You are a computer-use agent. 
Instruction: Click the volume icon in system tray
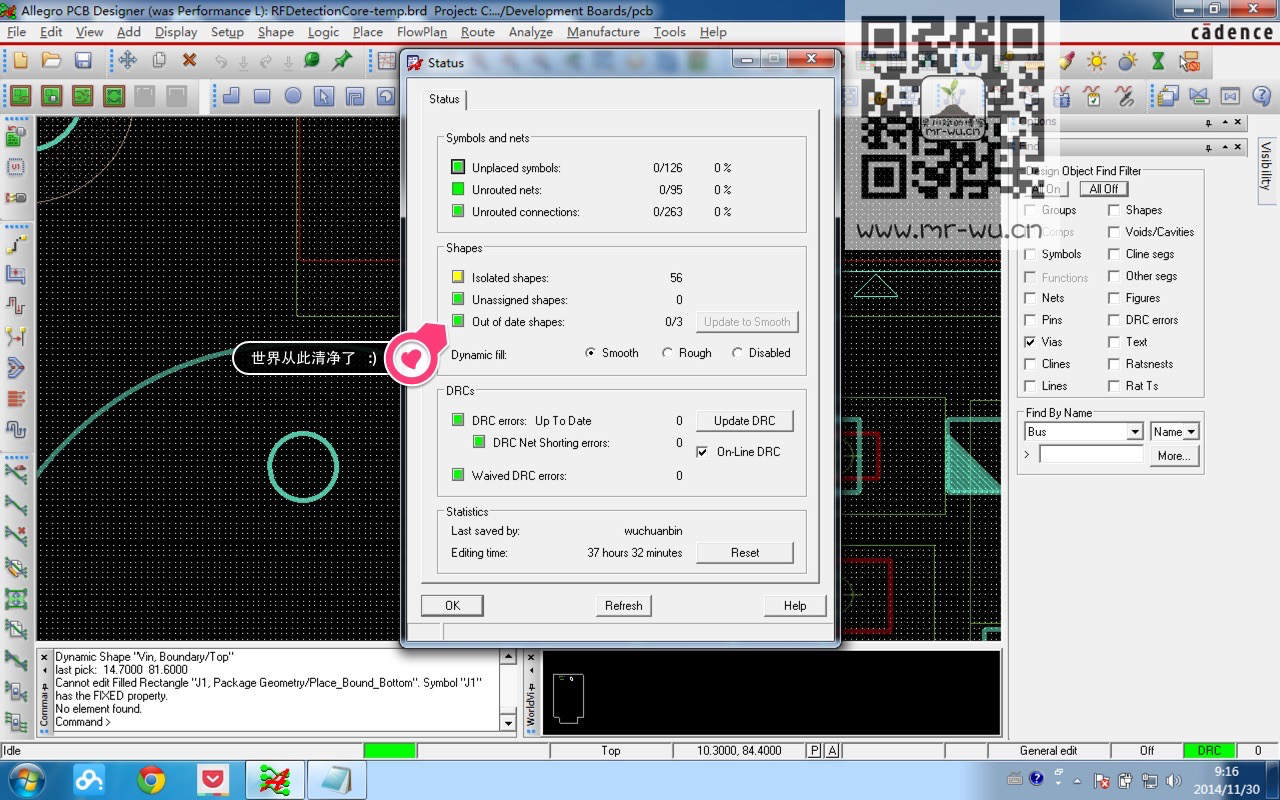point(1173,779)
